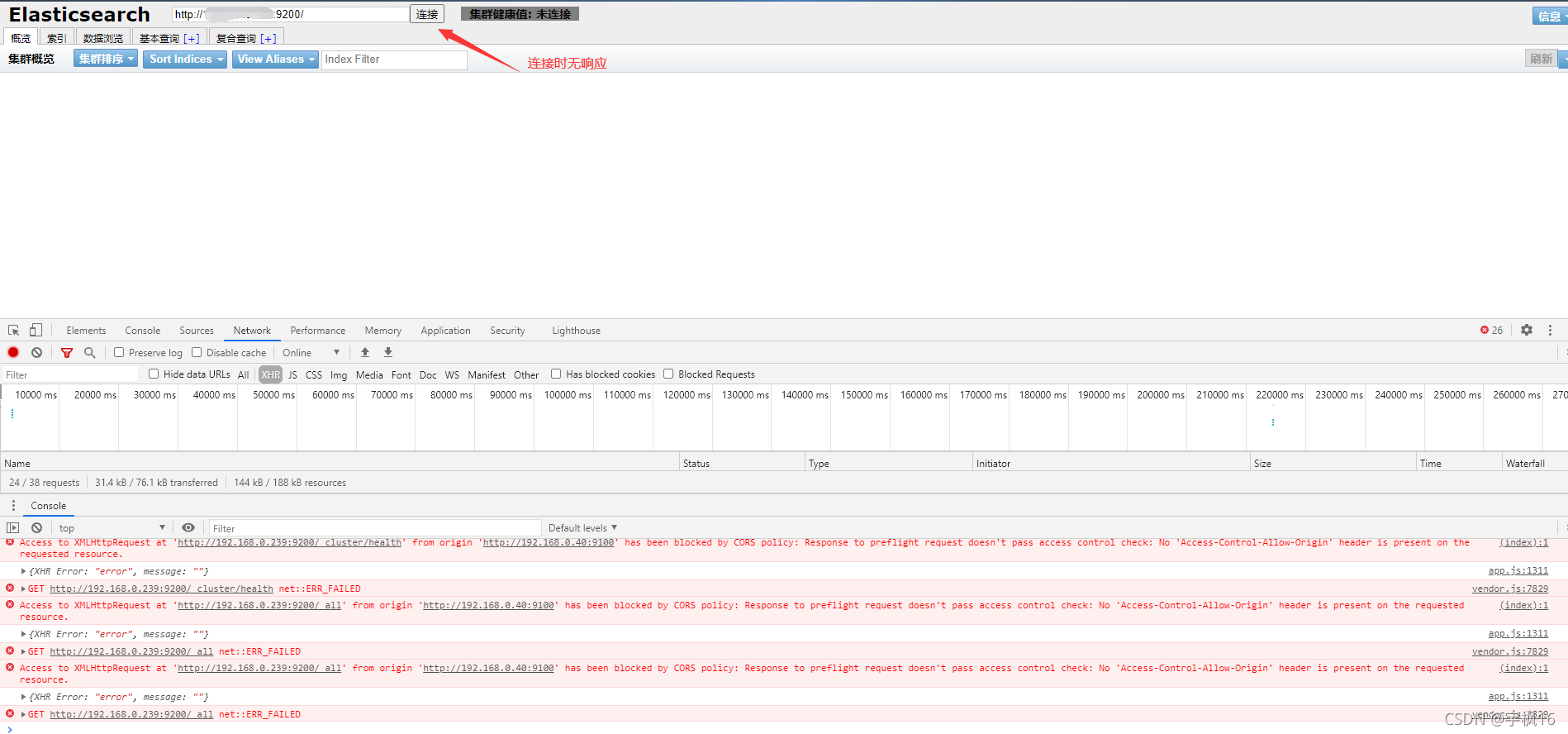Switch to the DevTools Console tab
Viewport: 1568px width, 734px height.
coord(143,330)
